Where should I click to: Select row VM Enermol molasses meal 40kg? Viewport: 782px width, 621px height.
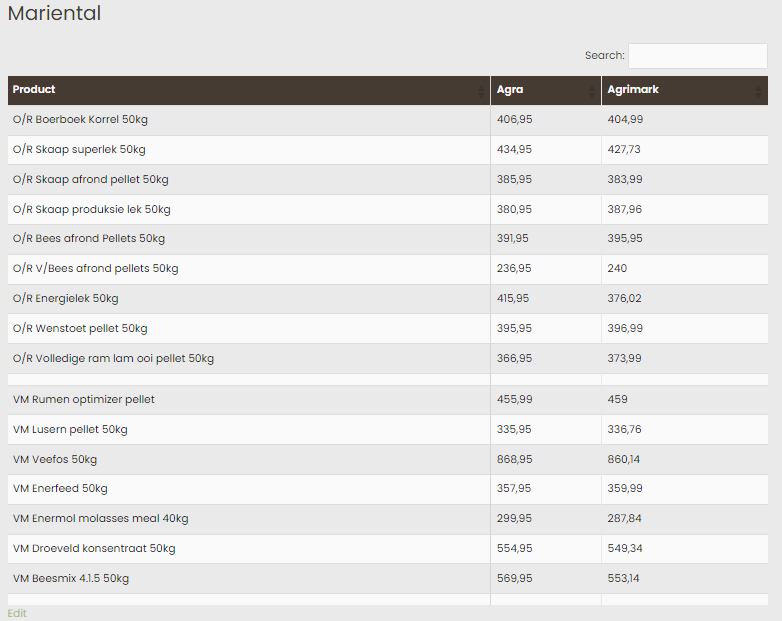coord(388,519)
